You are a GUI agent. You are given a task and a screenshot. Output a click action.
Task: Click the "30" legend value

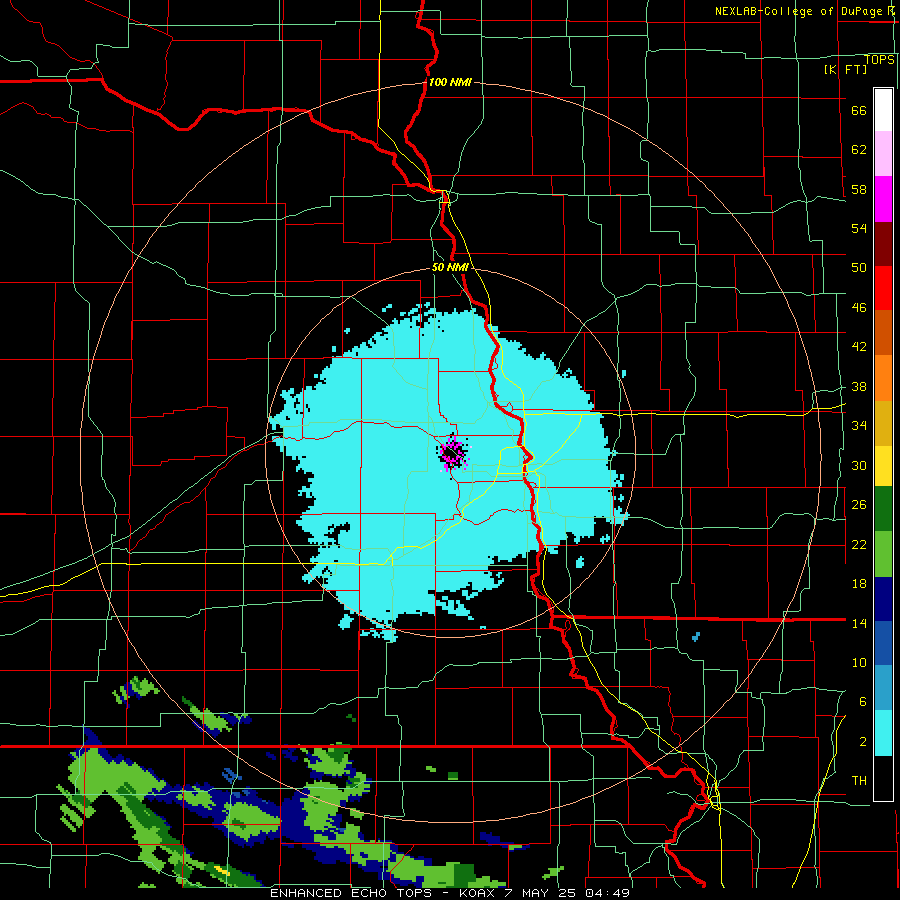859,465
